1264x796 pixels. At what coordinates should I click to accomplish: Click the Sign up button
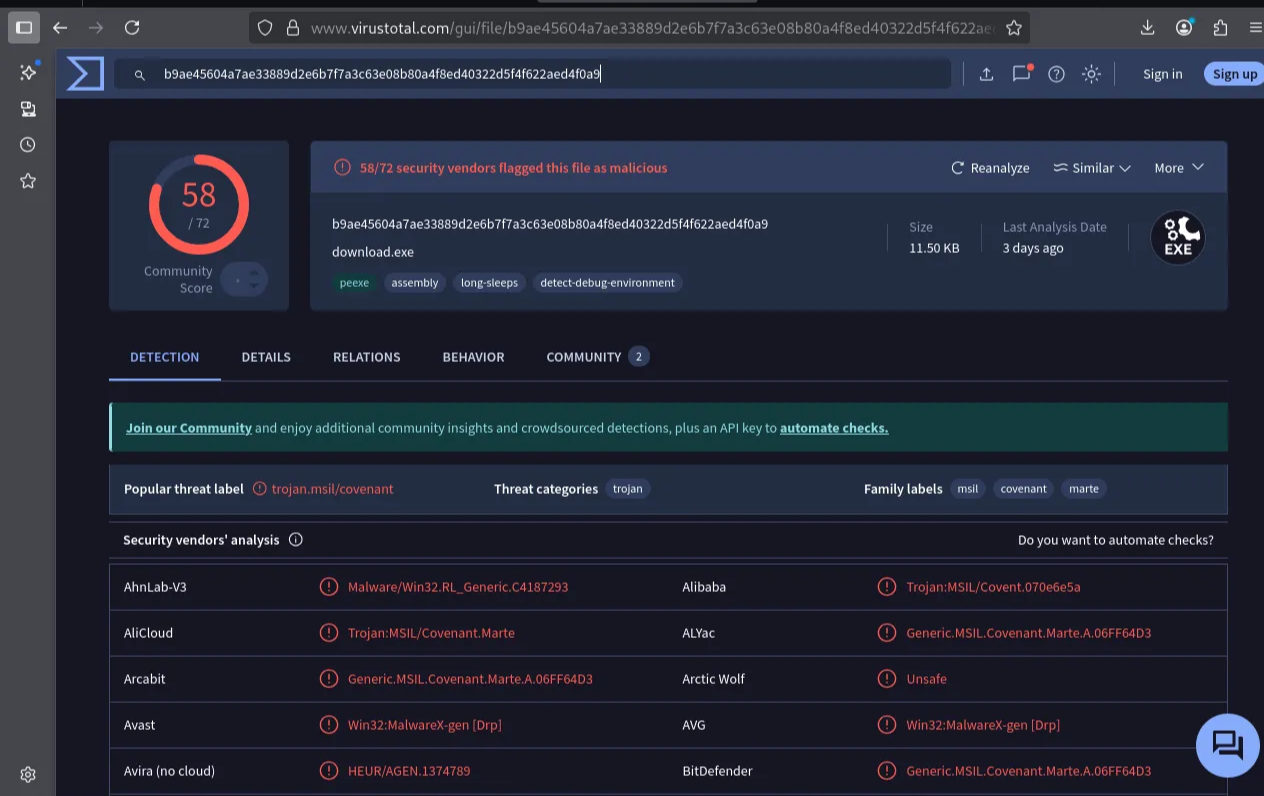[x=1235, y=74]
